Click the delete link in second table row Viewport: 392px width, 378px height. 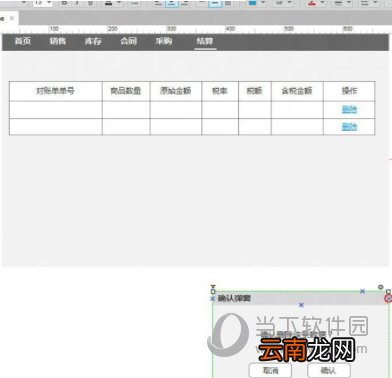tap(349, 127)
